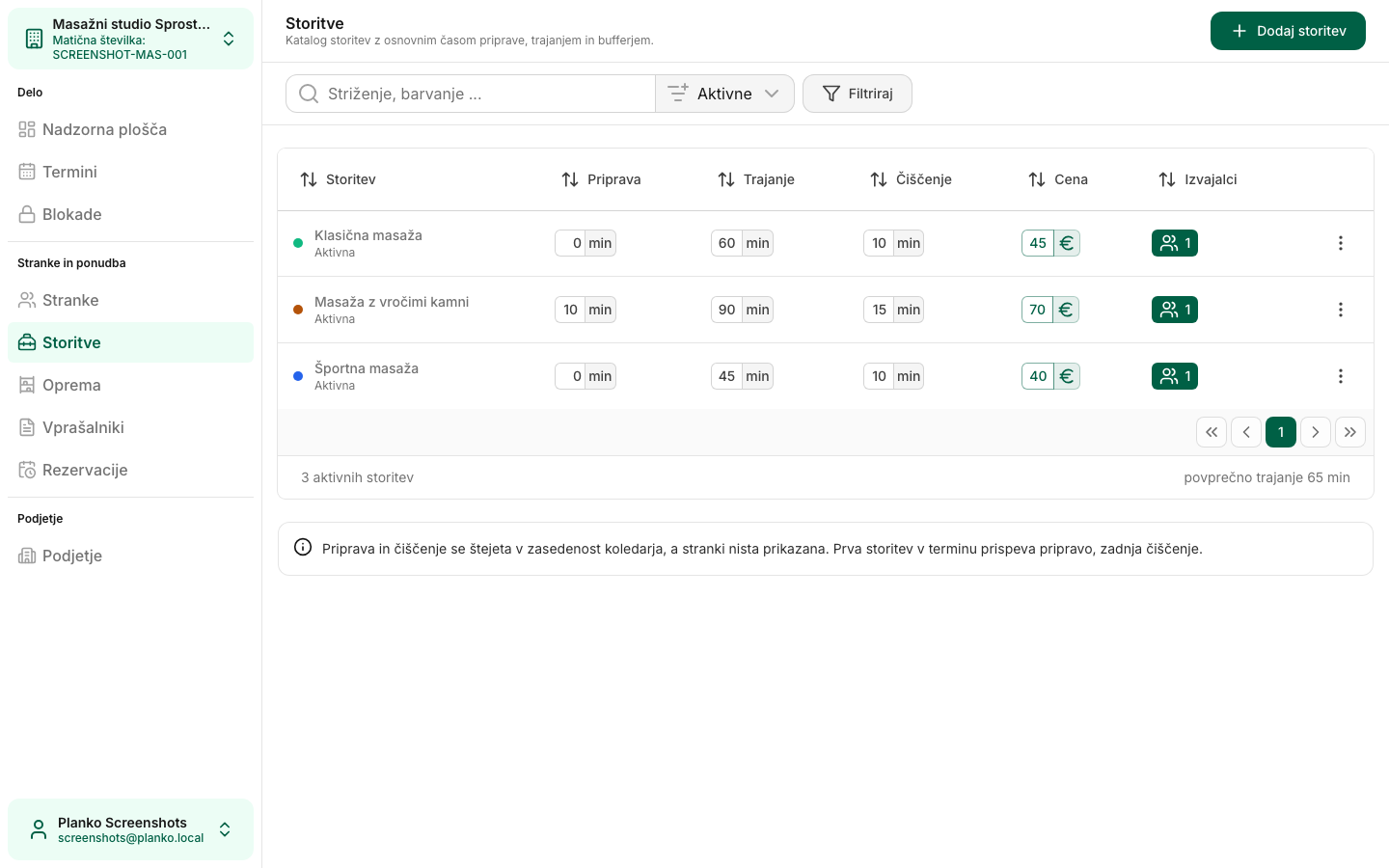1389x868 pixels.
Task: Go to the next page
Action: 1316,432
